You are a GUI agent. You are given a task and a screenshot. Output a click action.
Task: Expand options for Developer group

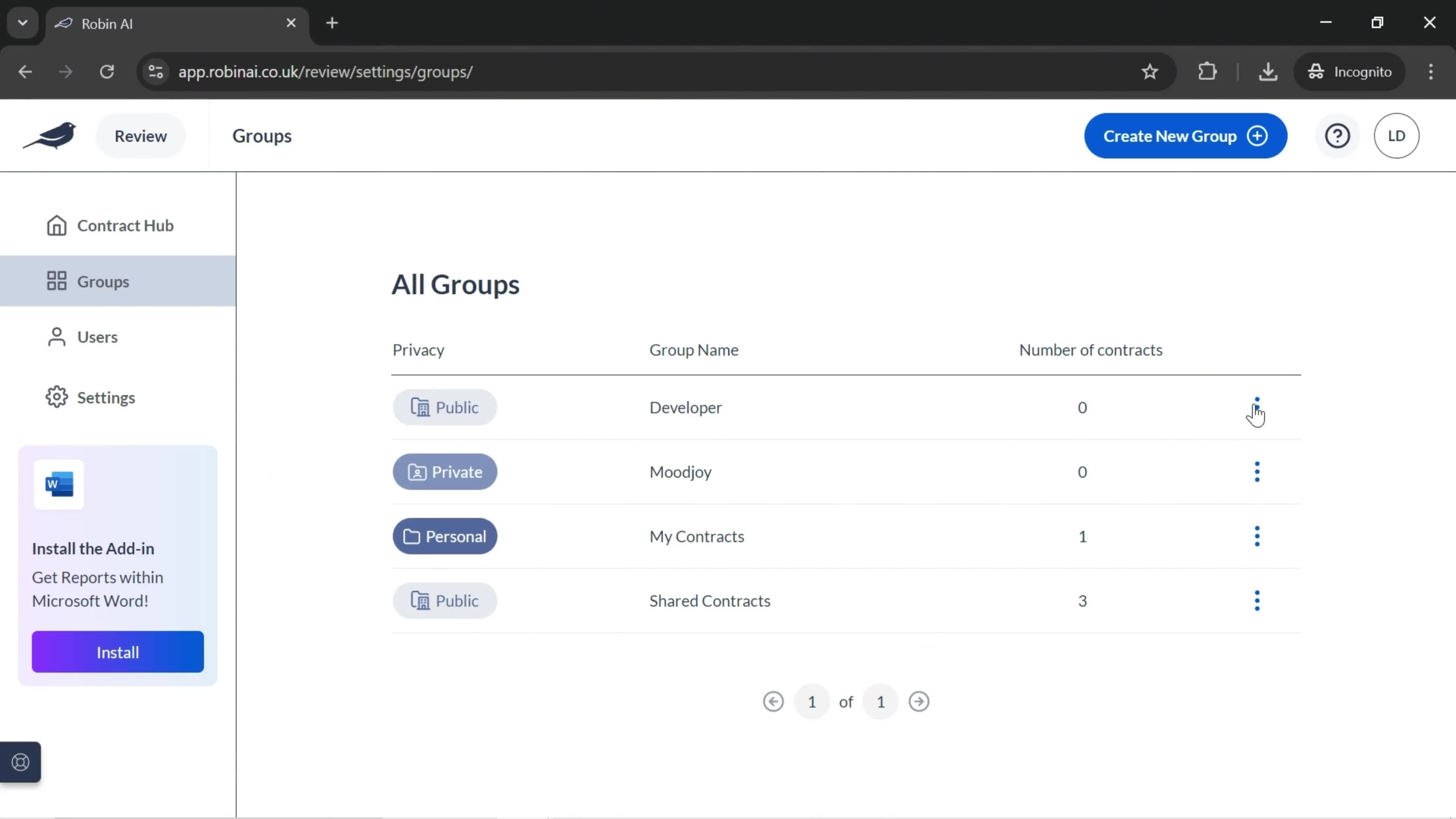pyautogui.click(x=1257, y=407)
